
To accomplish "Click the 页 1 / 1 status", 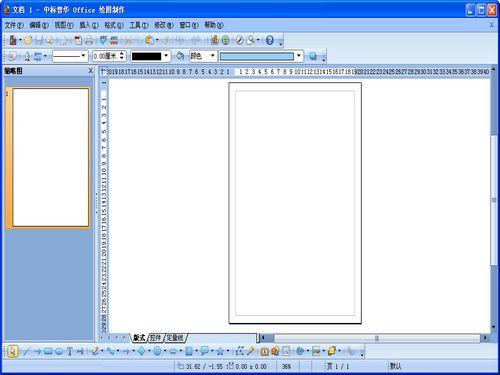I will pyautogui.click(x=338, y=366).
